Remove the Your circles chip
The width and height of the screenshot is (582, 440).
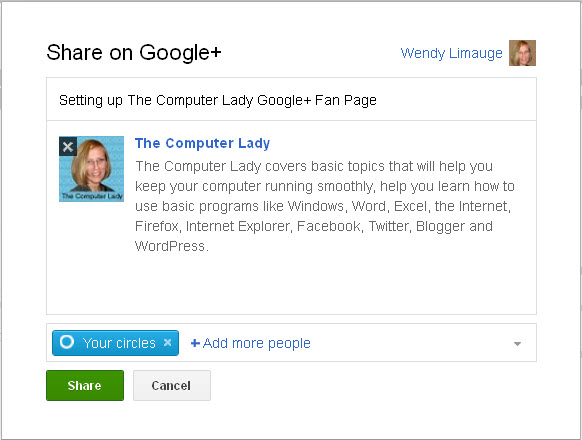click(x=167, y=342)
